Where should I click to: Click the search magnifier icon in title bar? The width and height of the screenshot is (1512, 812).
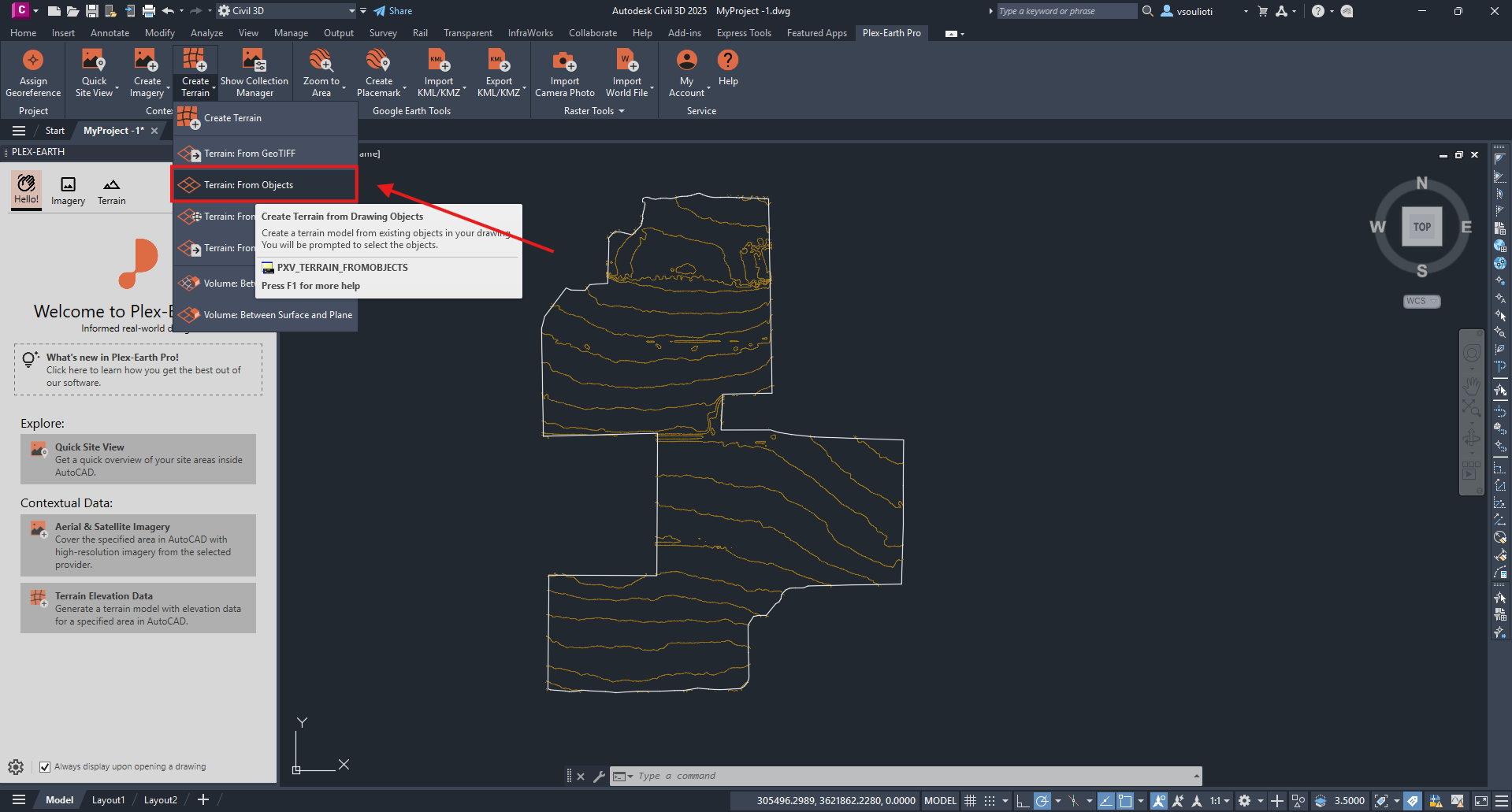(x=1148, y=11)
